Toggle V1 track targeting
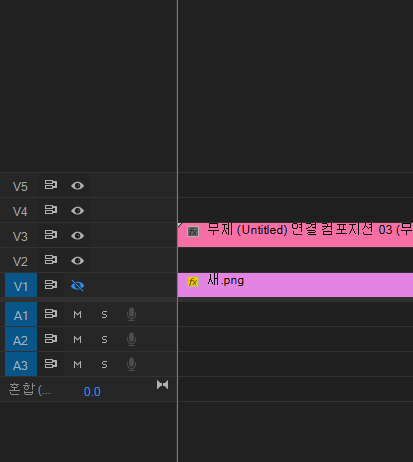413x462 pixels. click(21, 285)
